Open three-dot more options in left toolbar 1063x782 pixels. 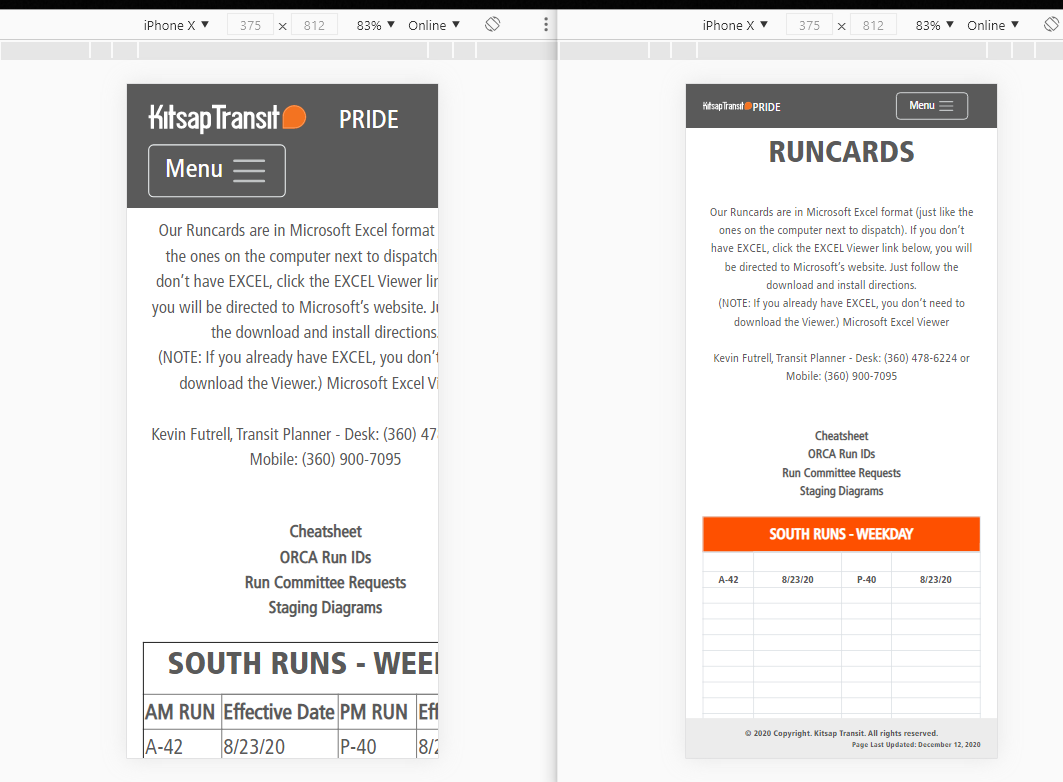(545, 25)
